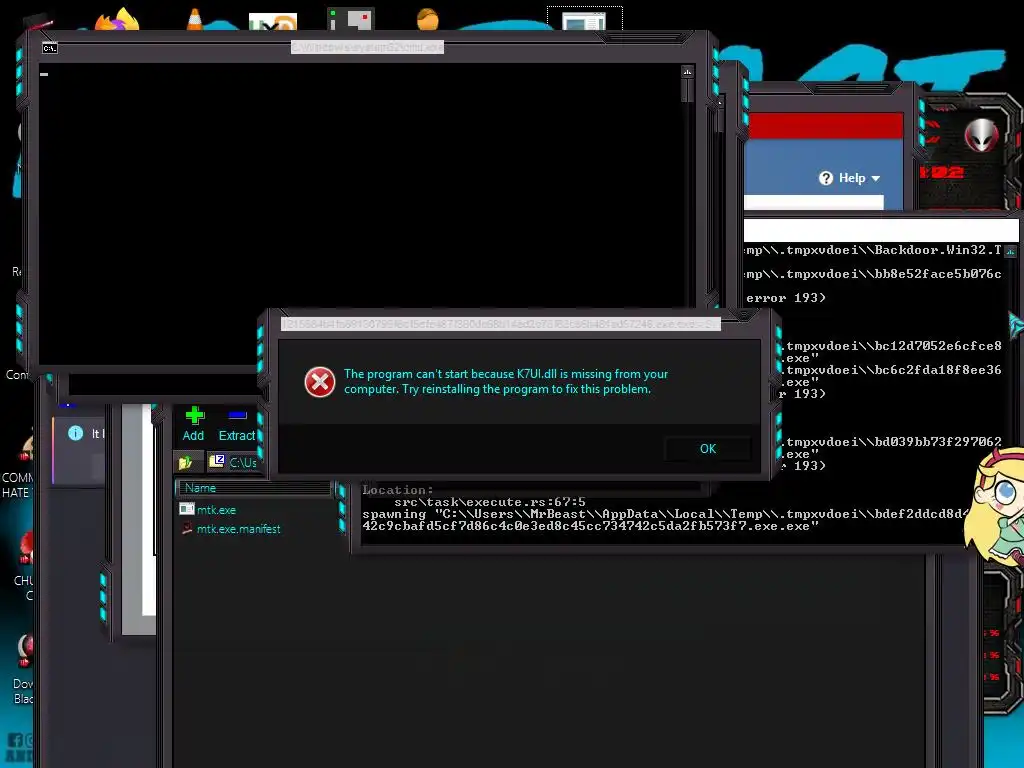Image resolution: width=1024 pixels, height=768 pixels.
Task: Select mtk.exe.manifest in file list
Action: (238, 529)
